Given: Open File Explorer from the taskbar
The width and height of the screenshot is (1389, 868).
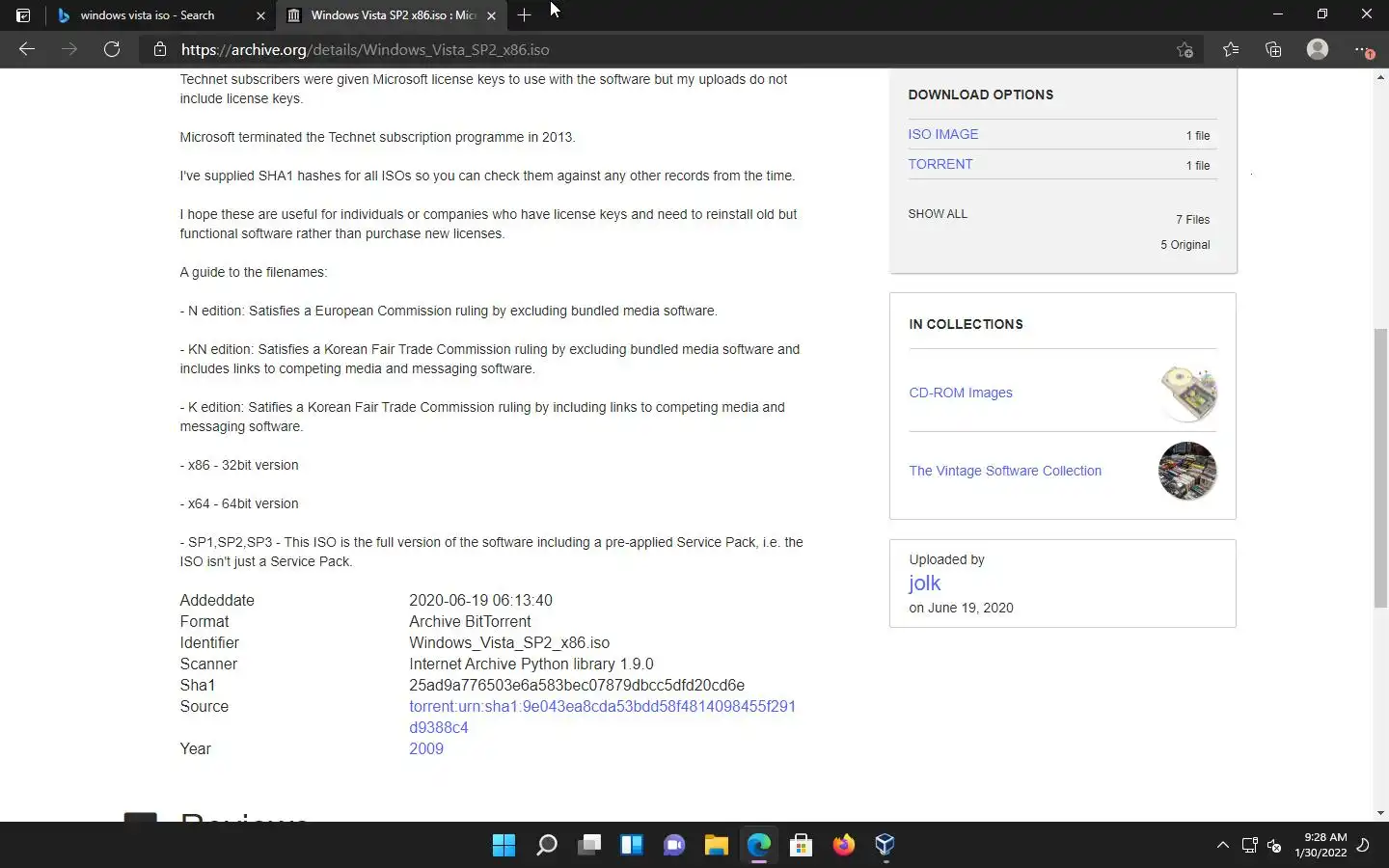Looking at the screenshot, I should coord(716,846).
